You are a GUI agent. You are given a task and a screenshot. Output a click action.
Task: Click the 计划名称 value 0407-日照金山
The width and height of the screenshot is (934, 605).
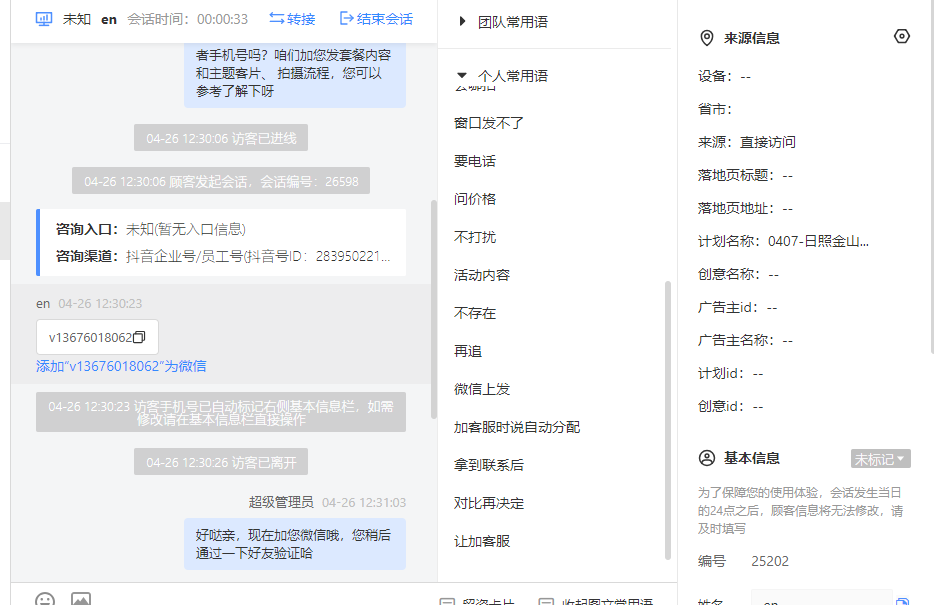click(x=818, y=242)
